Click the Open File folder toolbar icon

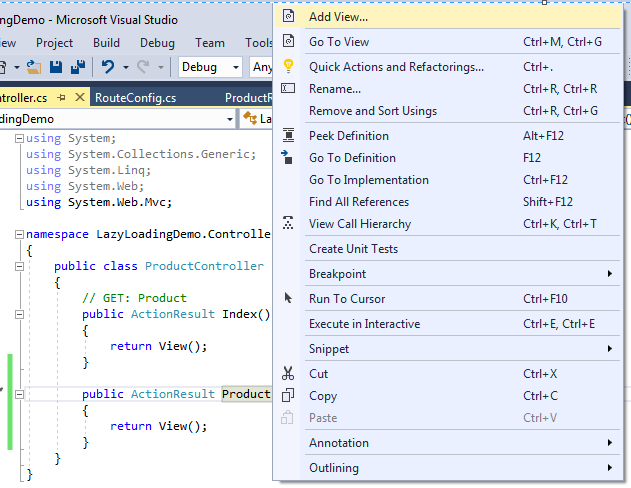(34, 66)
